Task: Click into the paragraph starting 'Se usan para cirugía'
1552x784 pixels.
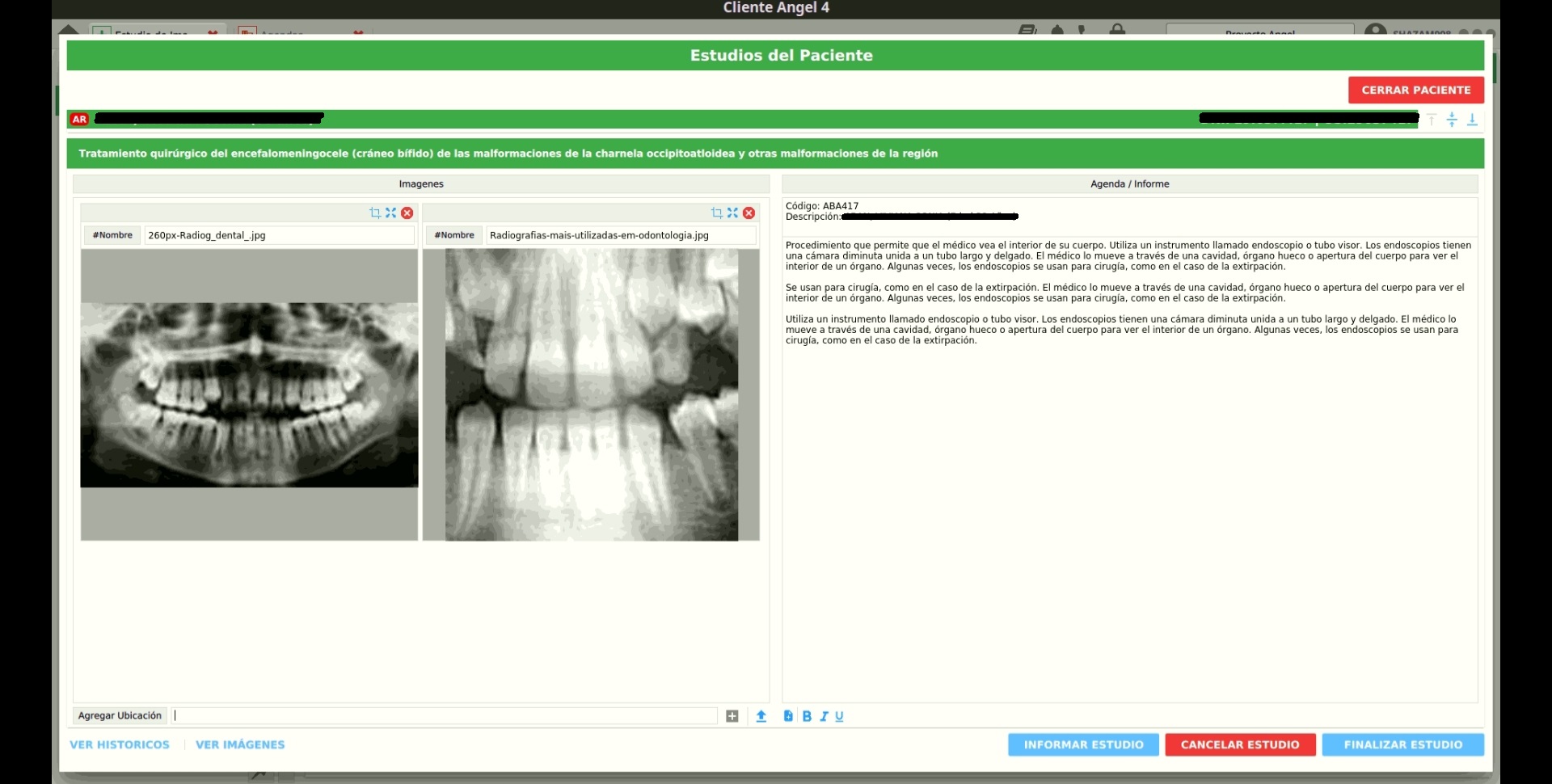Action: 1124,293
